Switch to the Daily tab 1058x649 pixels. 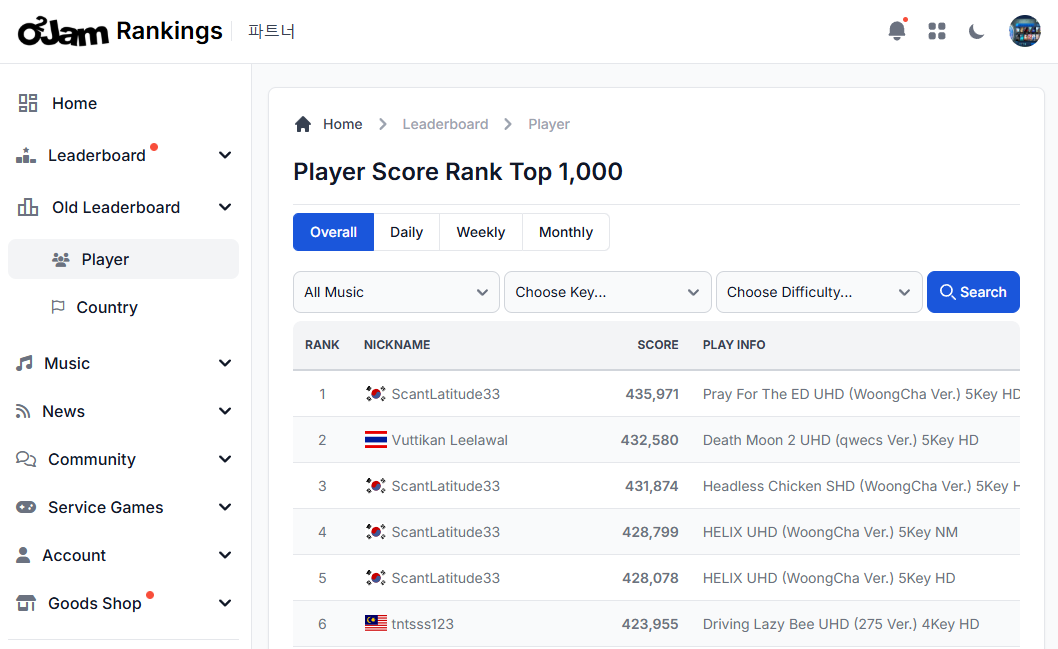(406, 232)
